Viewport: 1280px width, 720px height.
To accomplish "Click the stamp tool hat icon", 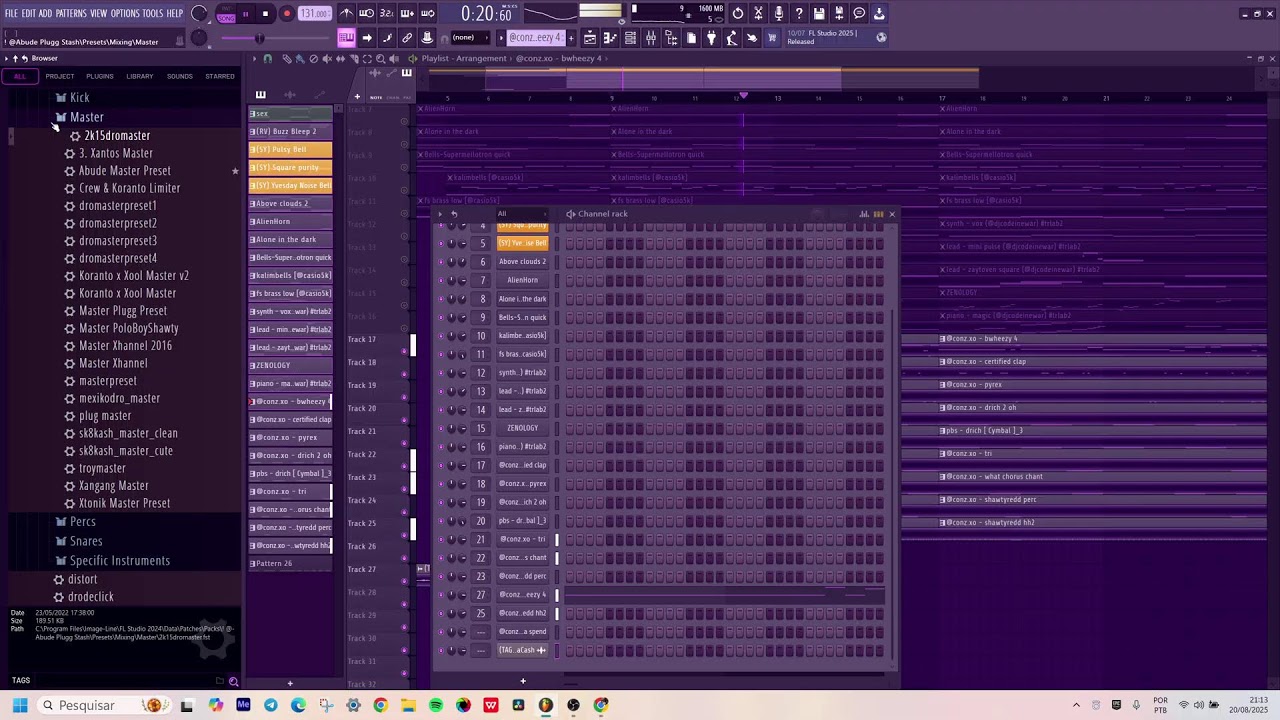I will click(x=427, y=38).
